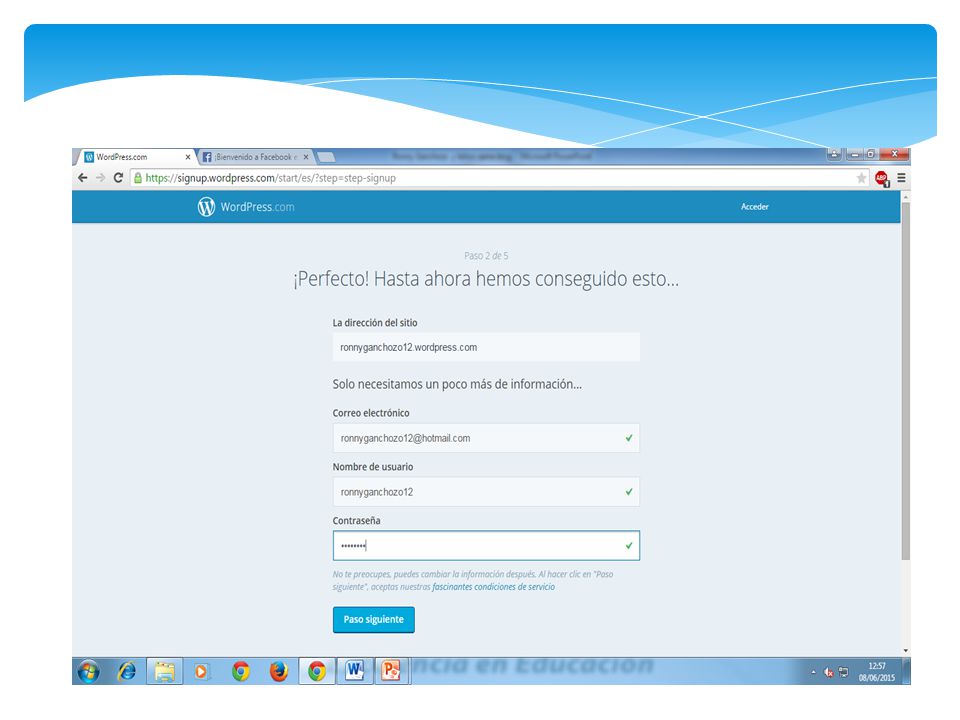Click the Chrome taskbar icon beside Media Player
The height and width of the screenshot is (720, 960).
tap(241, 672)
